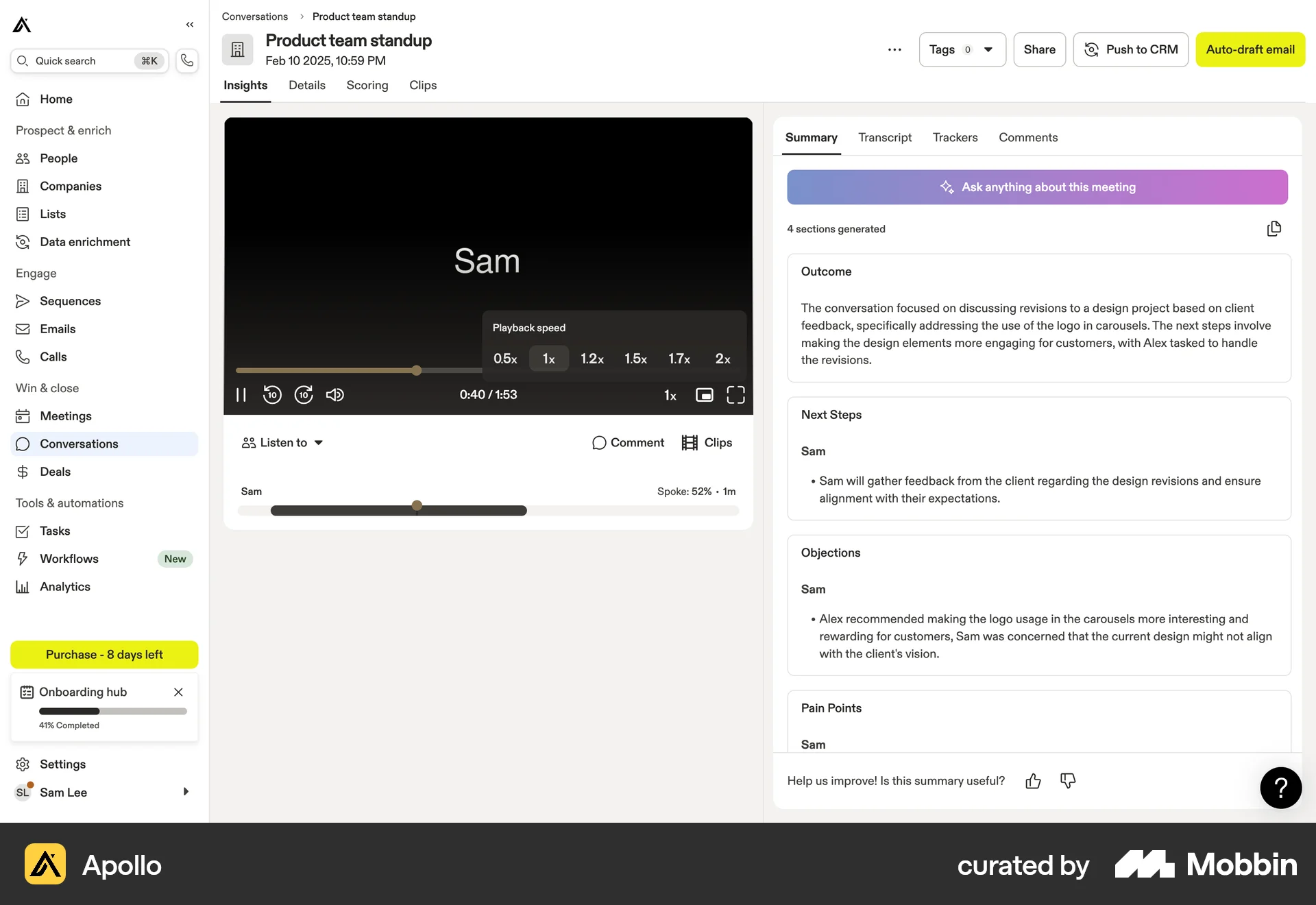Select the Sequences tool in sidebar
Image resolution: width=1316 pixels, height=905 pixels.
pyautogui.click(x=71, y=301)
